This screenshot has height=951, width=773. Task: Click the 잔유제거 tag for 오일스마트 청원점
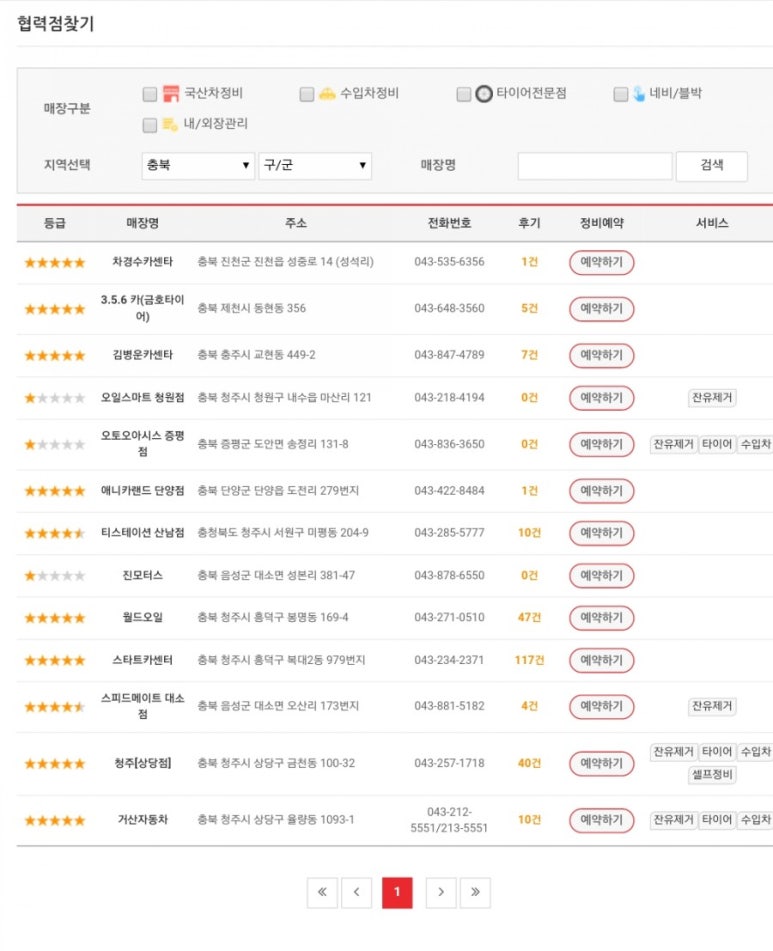tap(712, 398)
